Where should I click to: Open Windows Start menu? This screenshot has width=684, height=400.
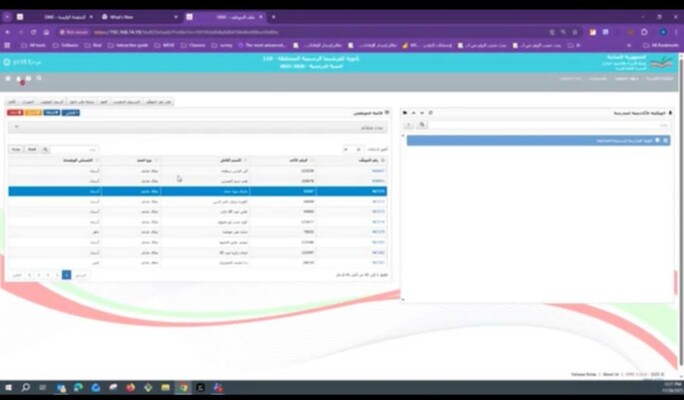click(8, 387)
